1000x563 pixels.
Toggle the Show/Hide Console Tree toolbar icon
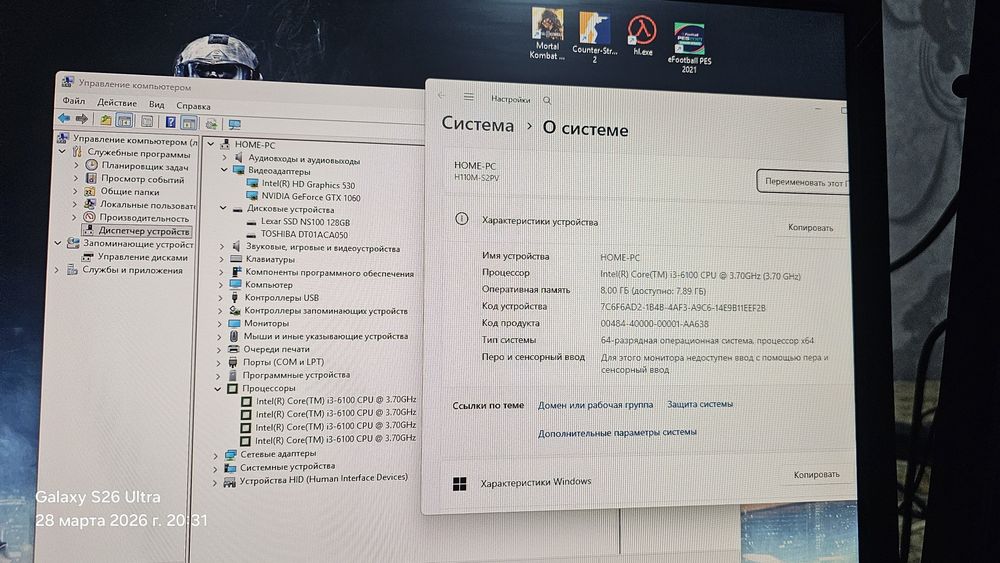(125, 120)
